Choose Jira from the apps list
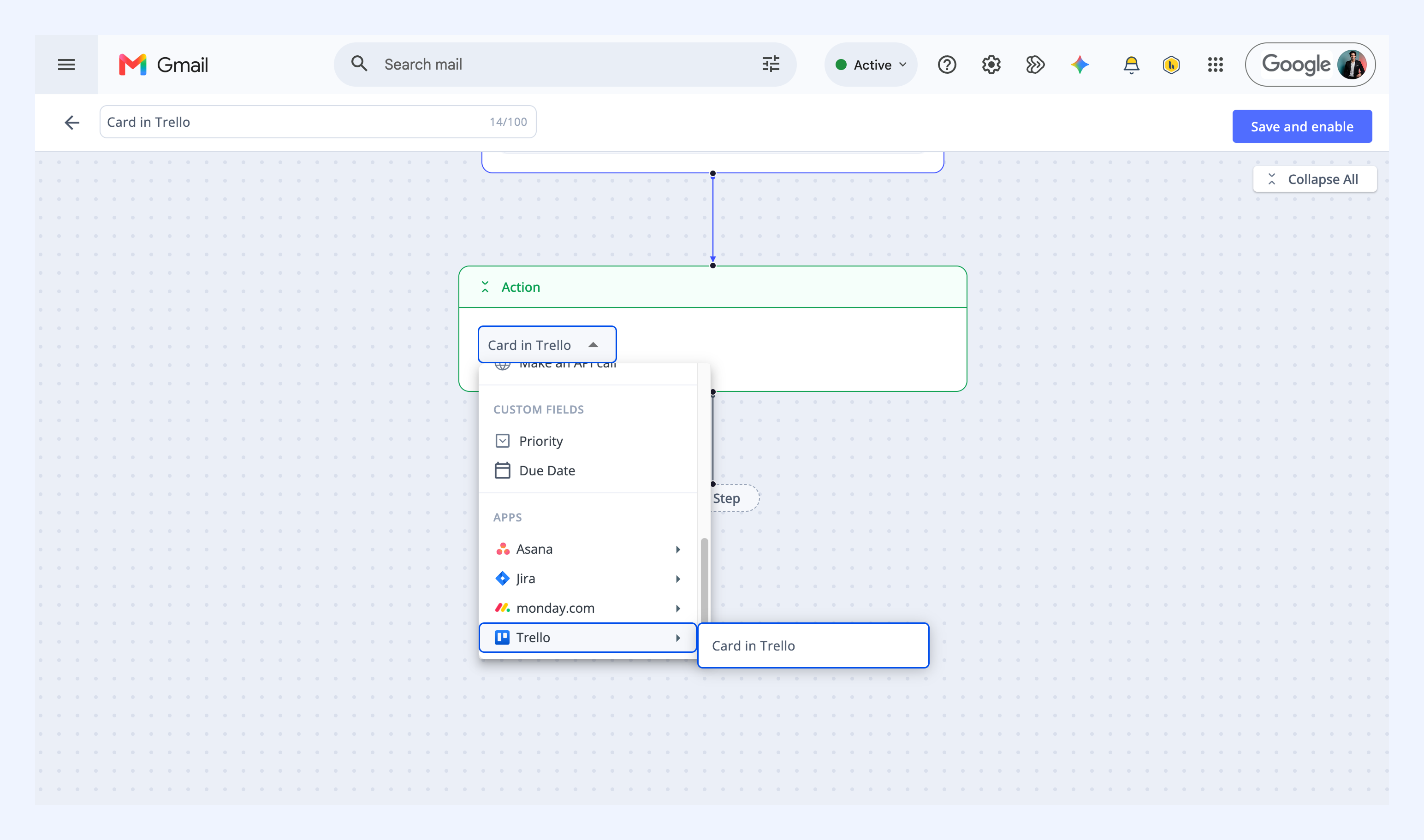This screenshot has height=840, width=1424. coord(587,579)
